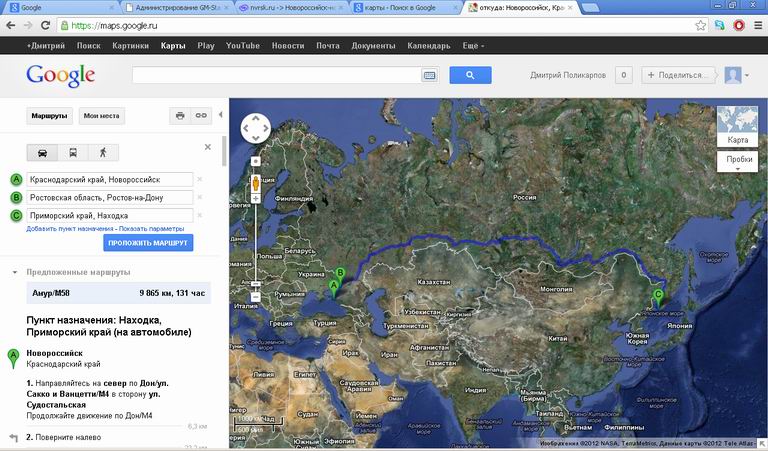Collapse the Предложенные маршруты section
This screenshot has height=451, width=768.
coord(15,272)
